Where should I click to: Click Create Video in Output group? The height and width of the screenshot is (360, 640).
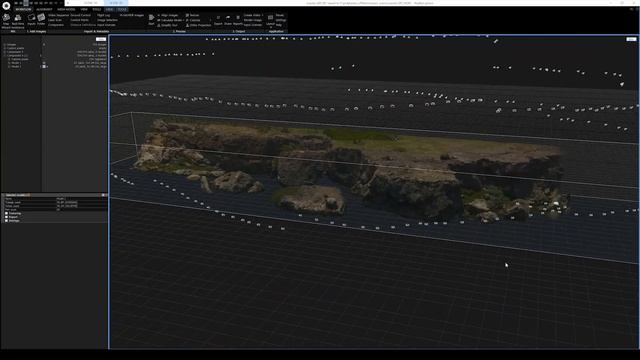click(x=253, y=15)
